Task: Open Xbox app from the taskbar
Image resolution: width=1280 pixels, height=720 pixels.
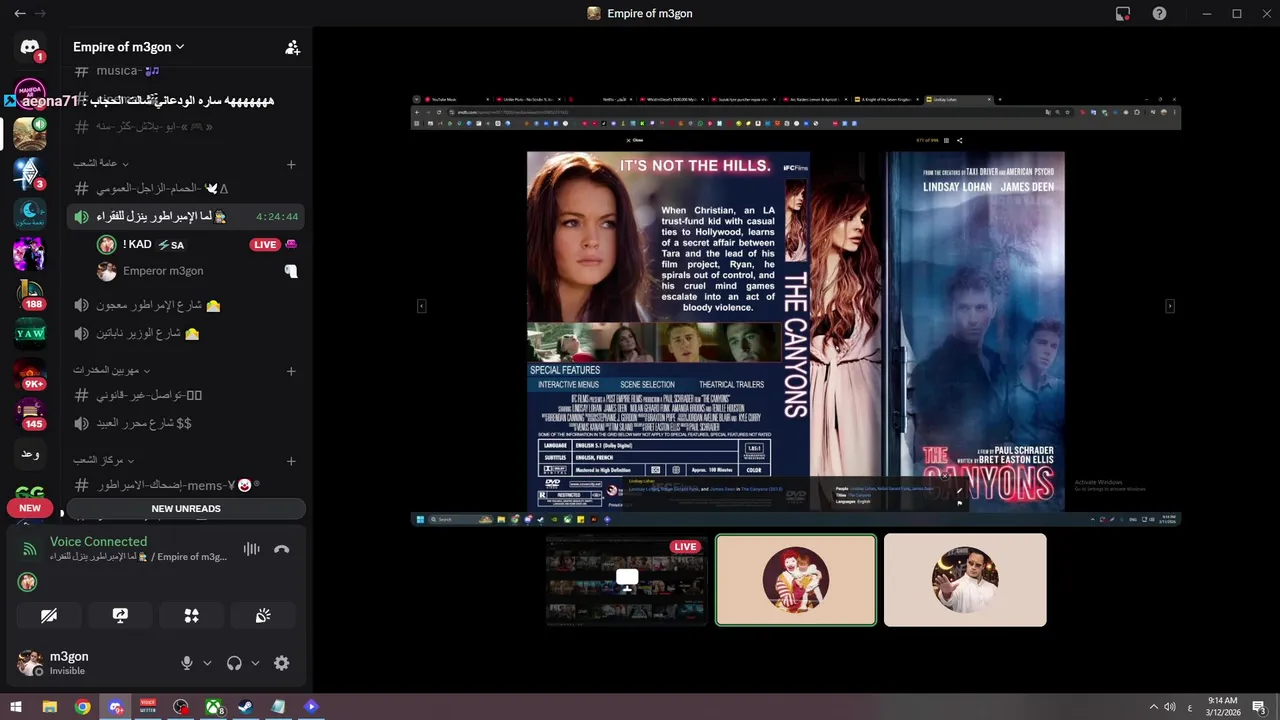Action: tap(214, 707)
